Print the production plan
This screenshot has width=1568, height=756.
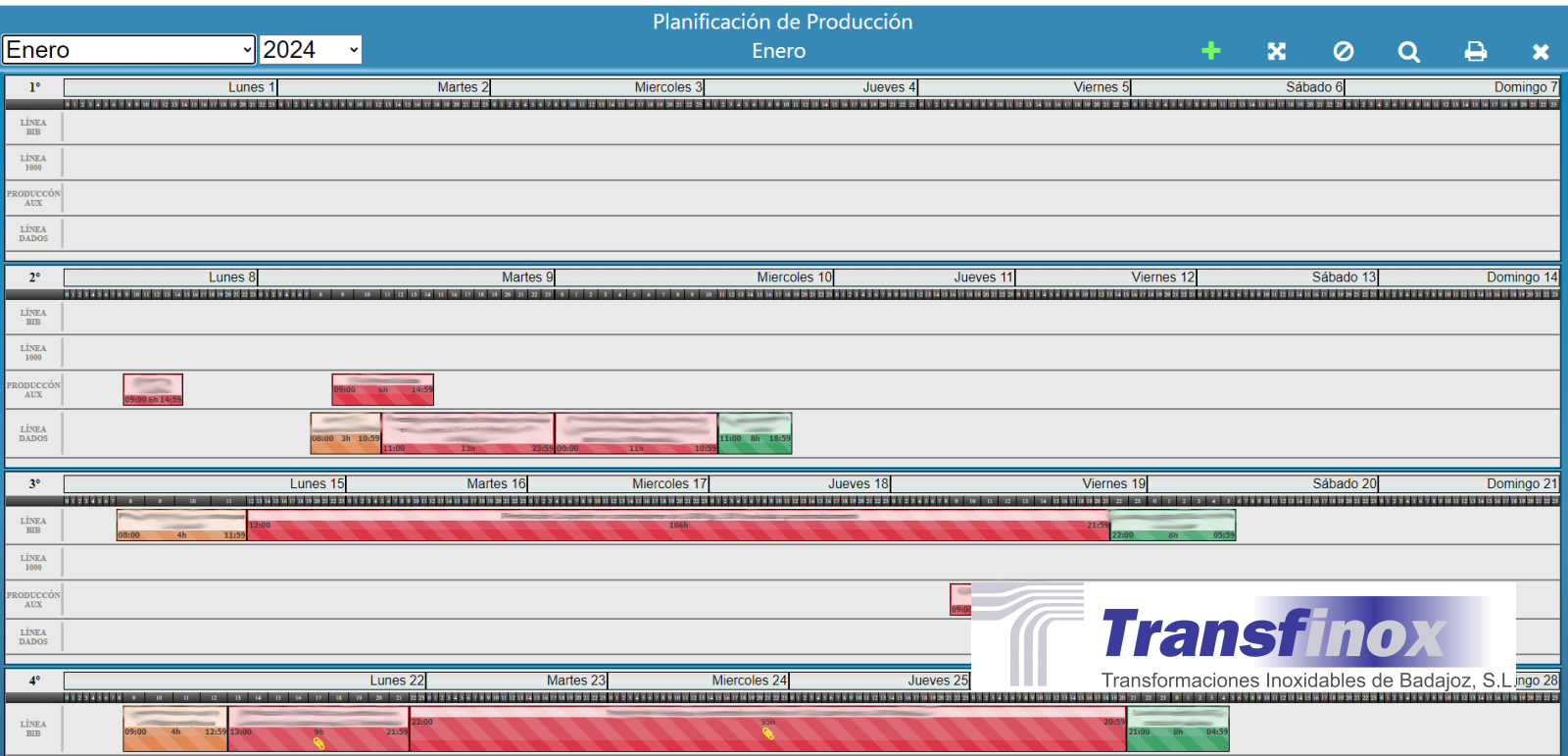click(x=1475, y=52)
